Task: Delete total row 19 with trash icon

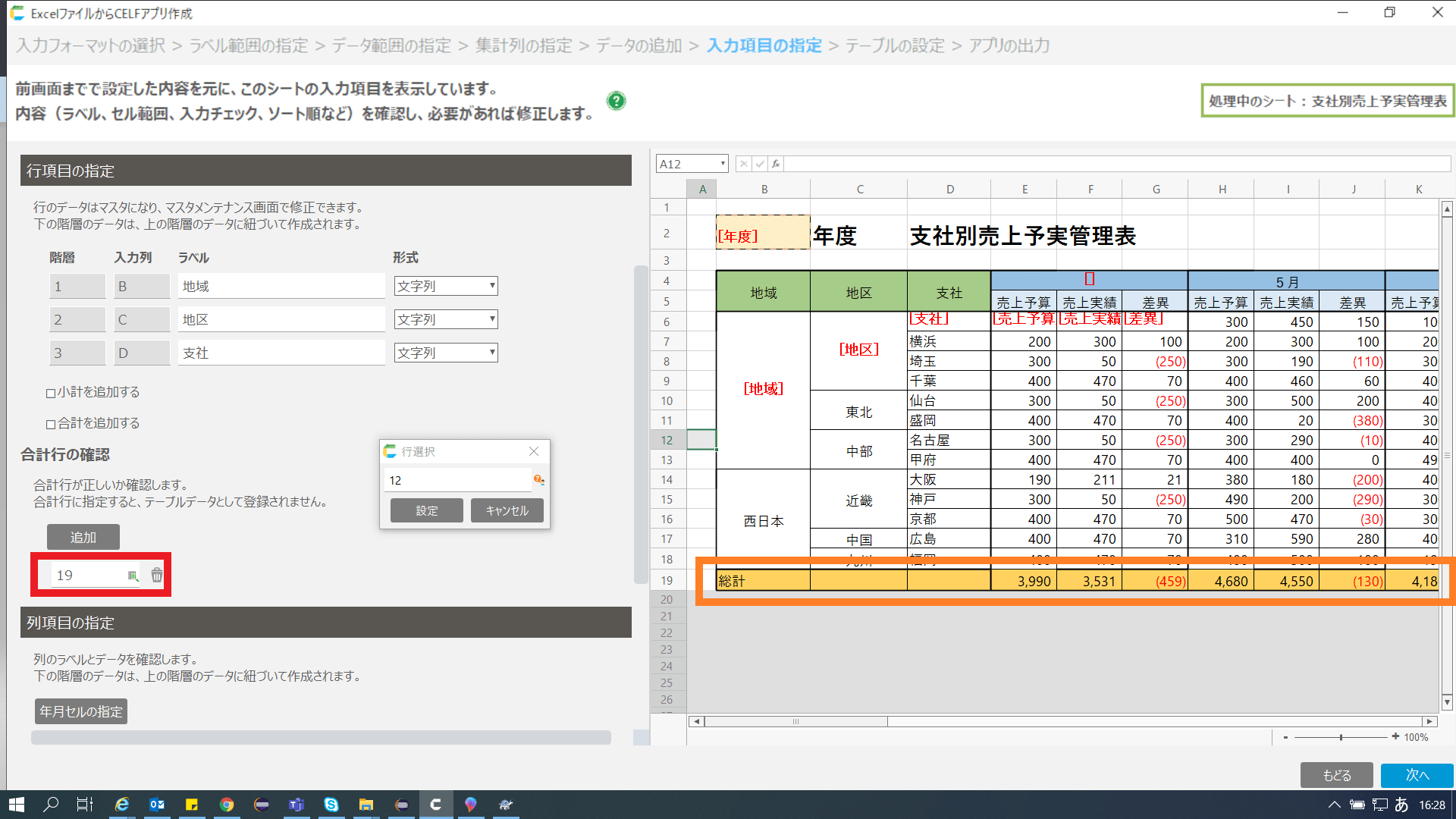Action: (156, 576)
